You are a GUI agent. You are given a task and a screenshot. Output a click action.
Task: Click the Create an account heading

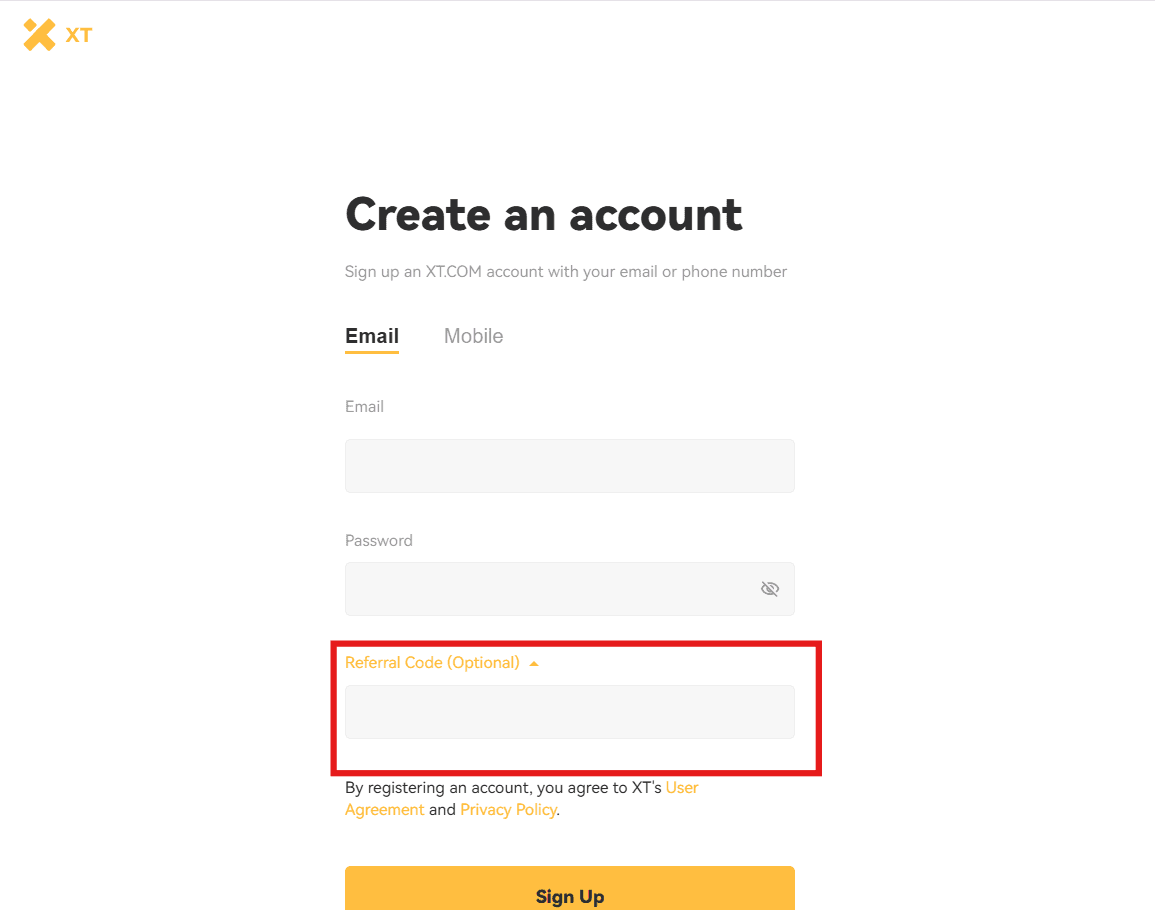pos(544,214)
